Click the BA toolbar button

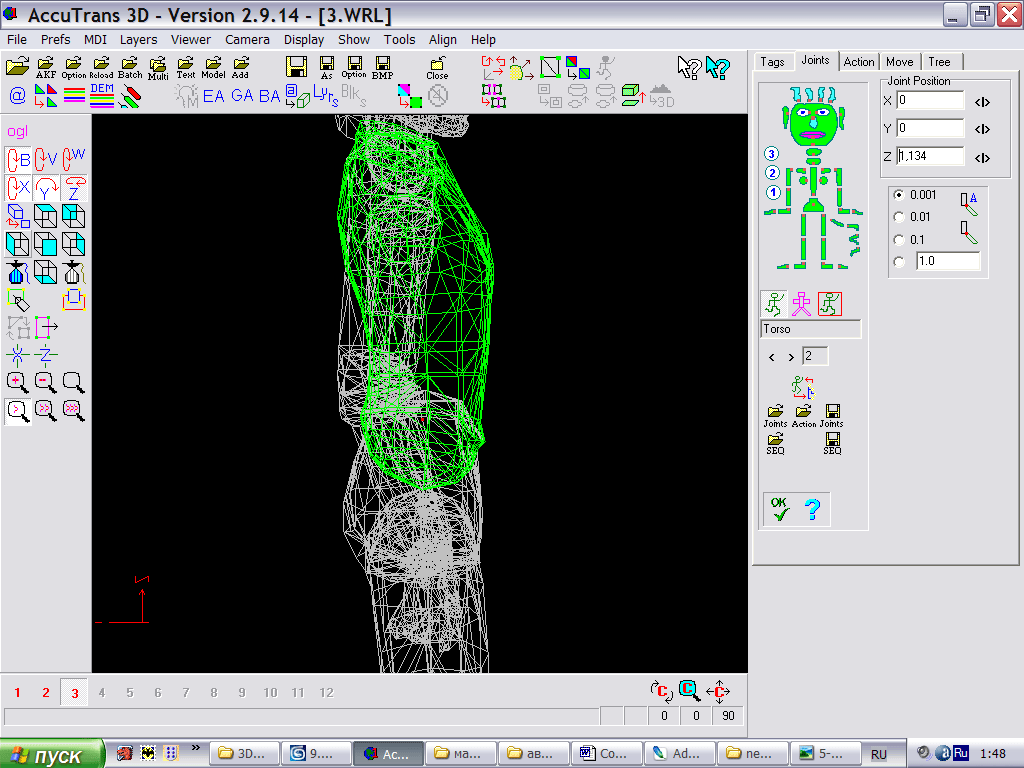pos(269,96)
